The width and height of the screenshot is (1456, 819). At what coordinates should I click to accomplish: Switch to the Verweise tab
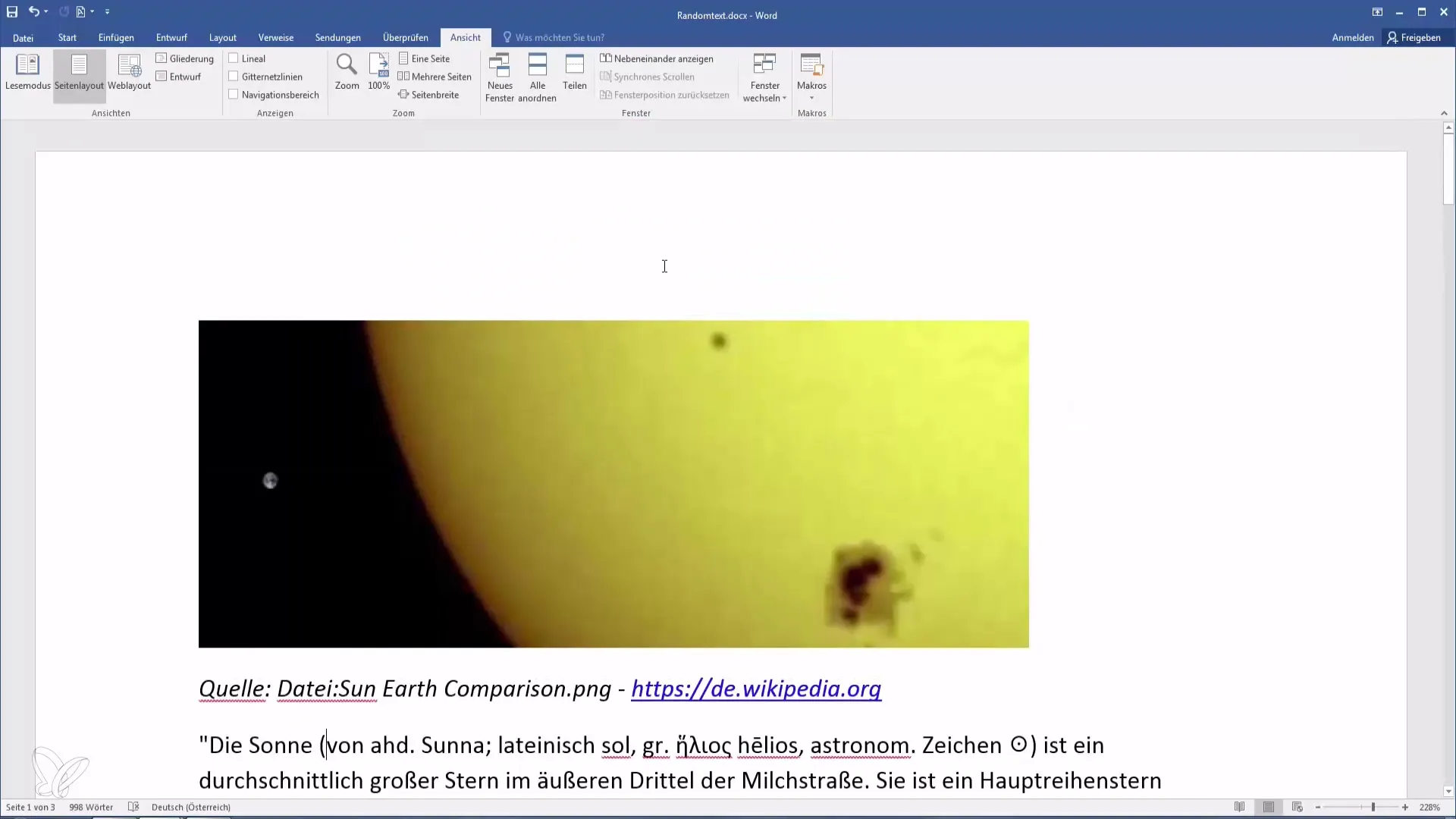coord(276,37)
